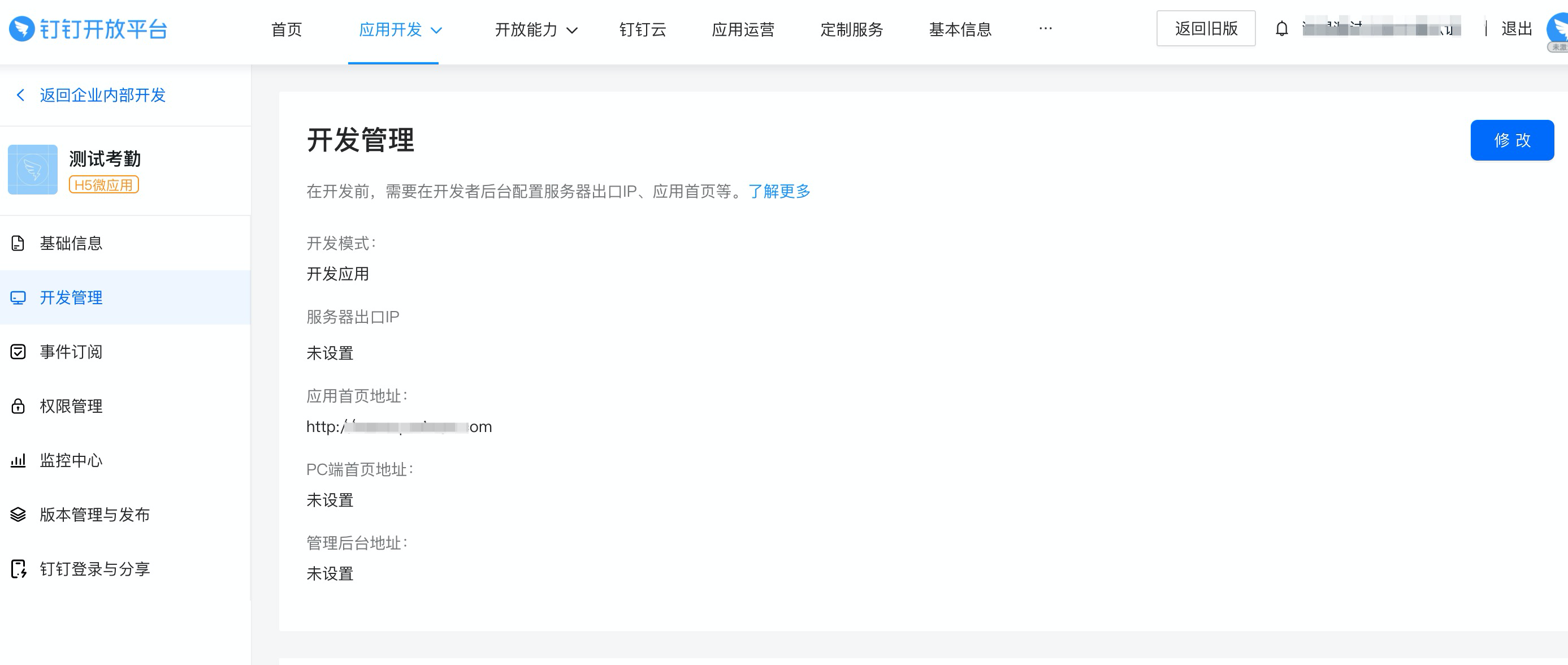Open 基础信息 via its document icon

point(18,243)
